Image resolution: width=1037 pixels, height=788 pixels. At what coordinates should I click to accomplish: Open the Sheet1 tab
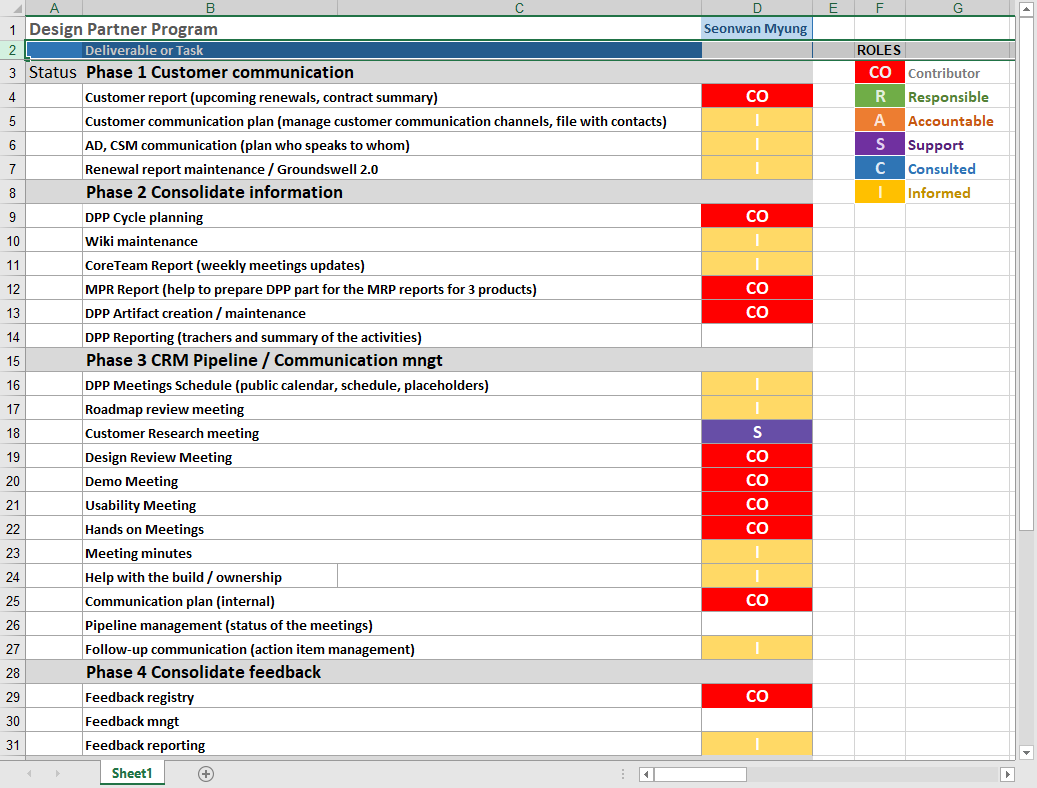tap(132, 773)
